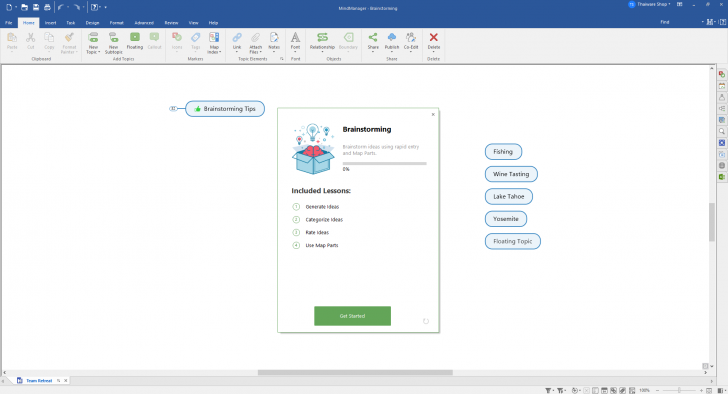Print the map with the printer icon

point(47,7)
